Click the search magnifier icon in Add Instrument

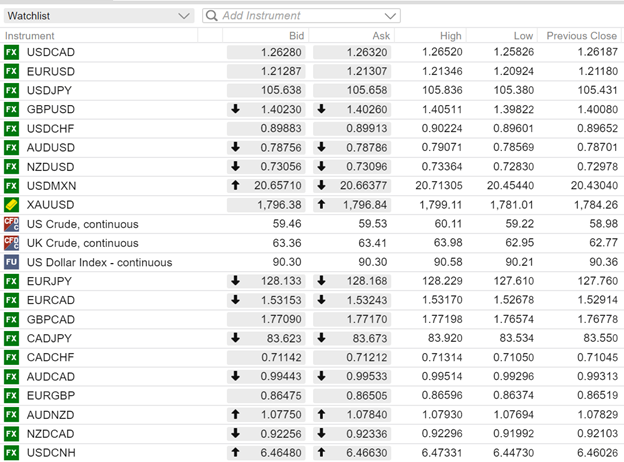212,16
